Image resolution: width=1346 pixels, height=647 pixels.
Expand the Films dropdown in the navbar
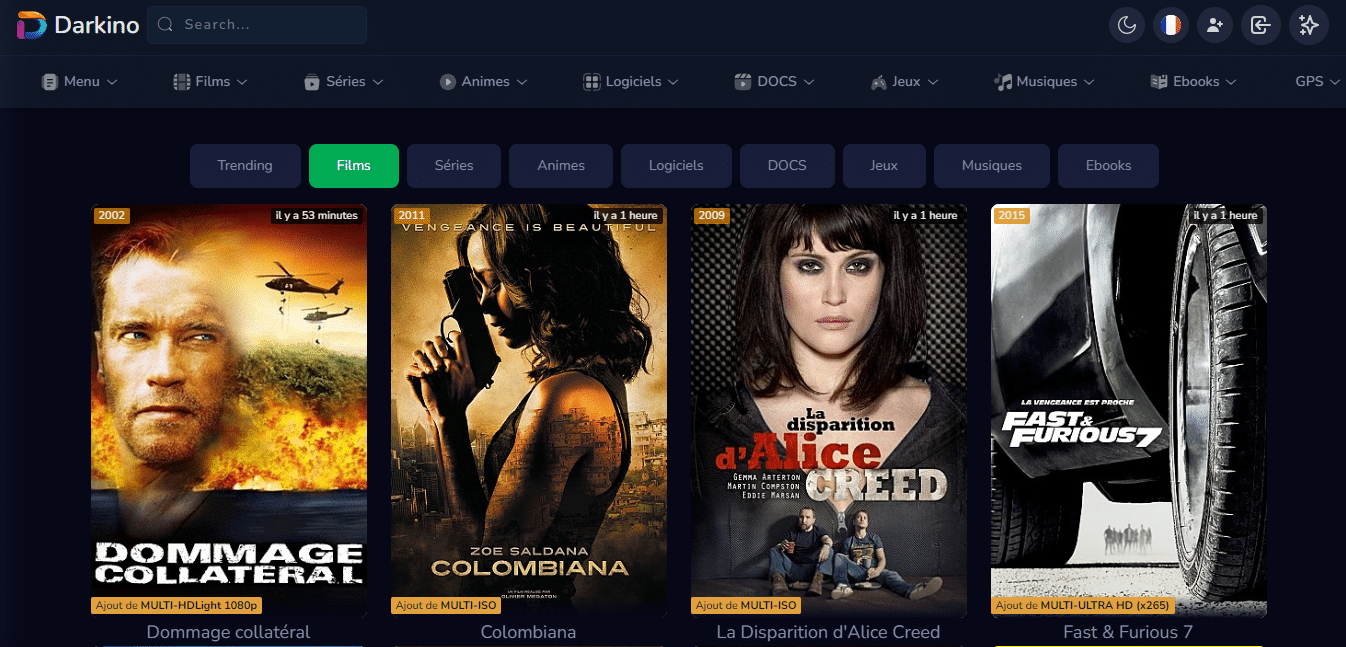210,81
